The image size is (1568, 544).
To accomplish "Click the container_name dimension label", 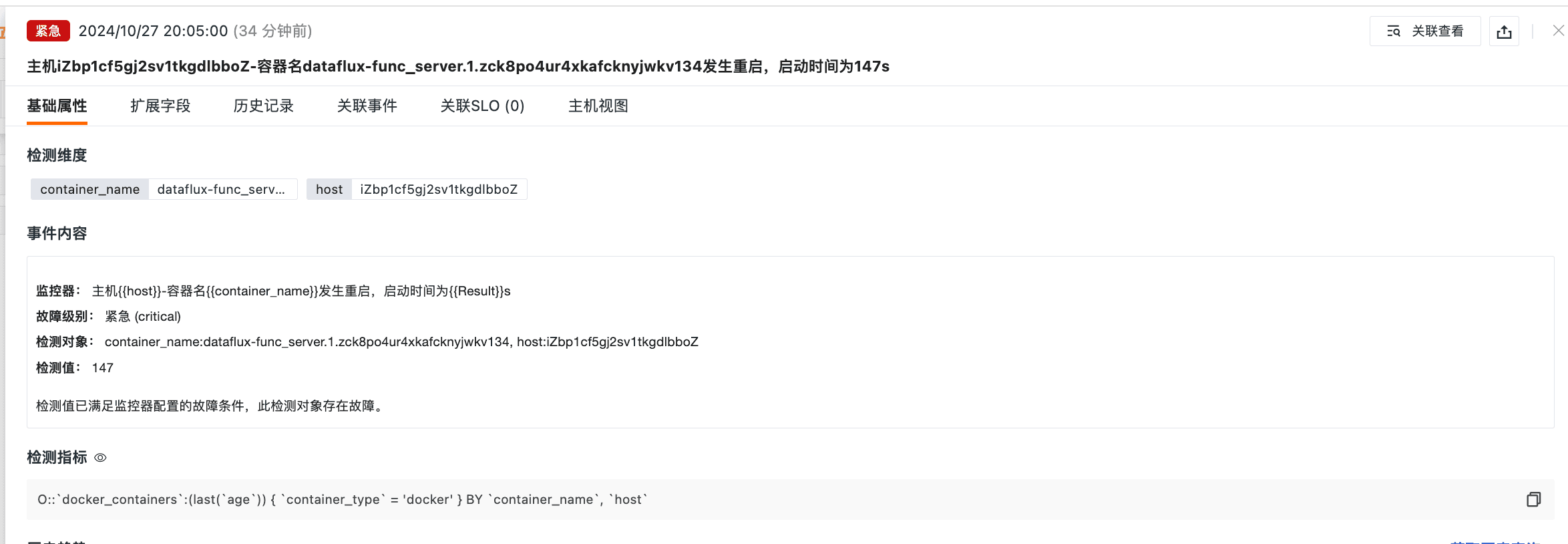I will [89, 189].
